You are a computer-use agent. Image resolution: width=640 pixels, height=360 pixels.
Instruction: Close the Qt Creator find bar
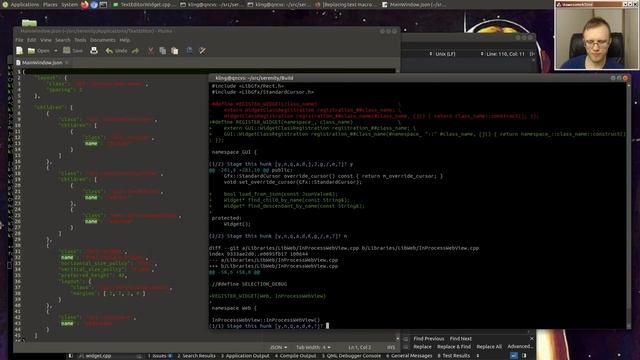531,338
